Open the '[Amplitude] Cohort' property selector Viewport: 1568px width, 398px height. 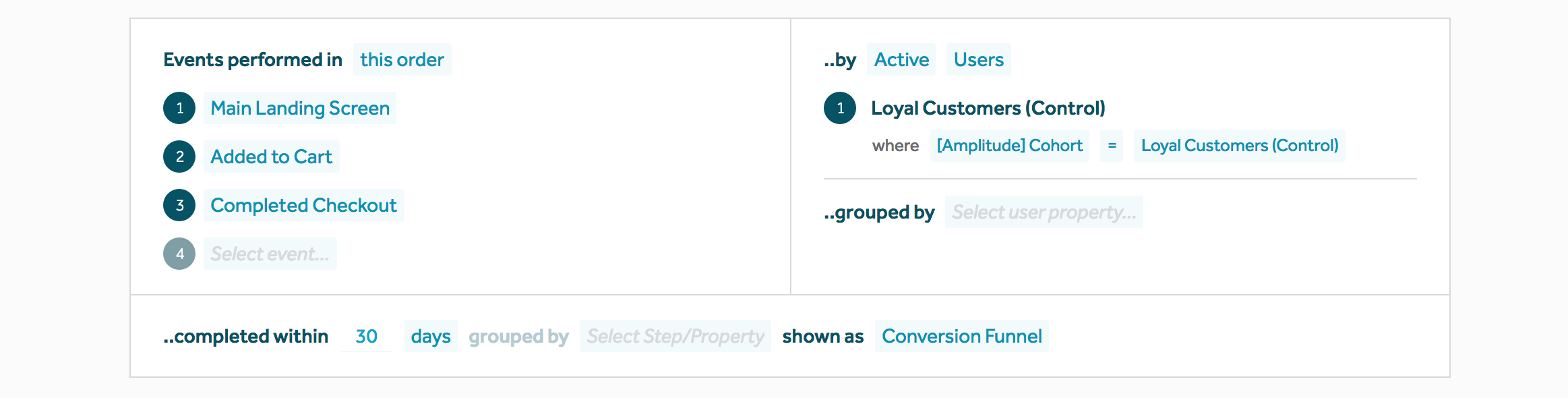click(1010, 145)
